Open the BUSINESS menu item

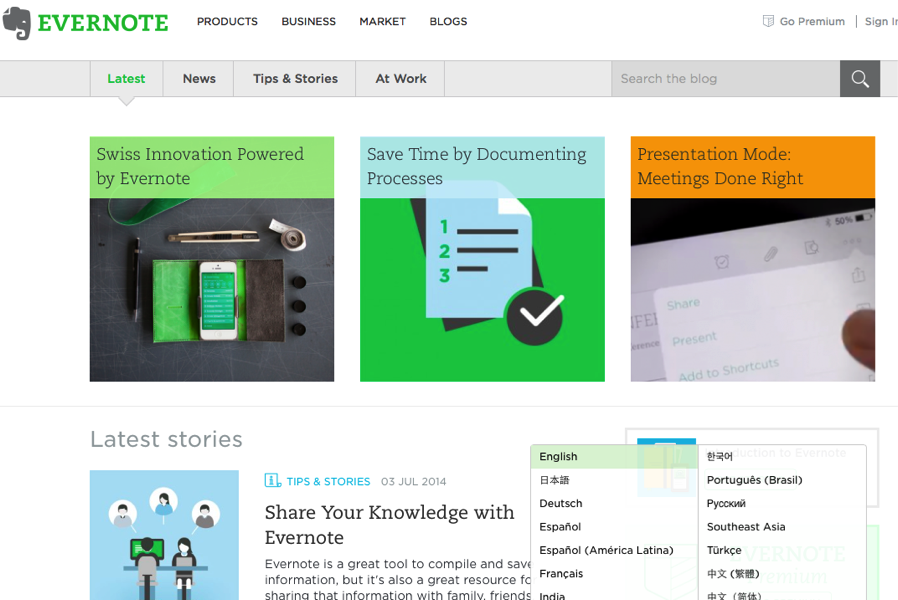pyautogui.click(x=308, y=21)
